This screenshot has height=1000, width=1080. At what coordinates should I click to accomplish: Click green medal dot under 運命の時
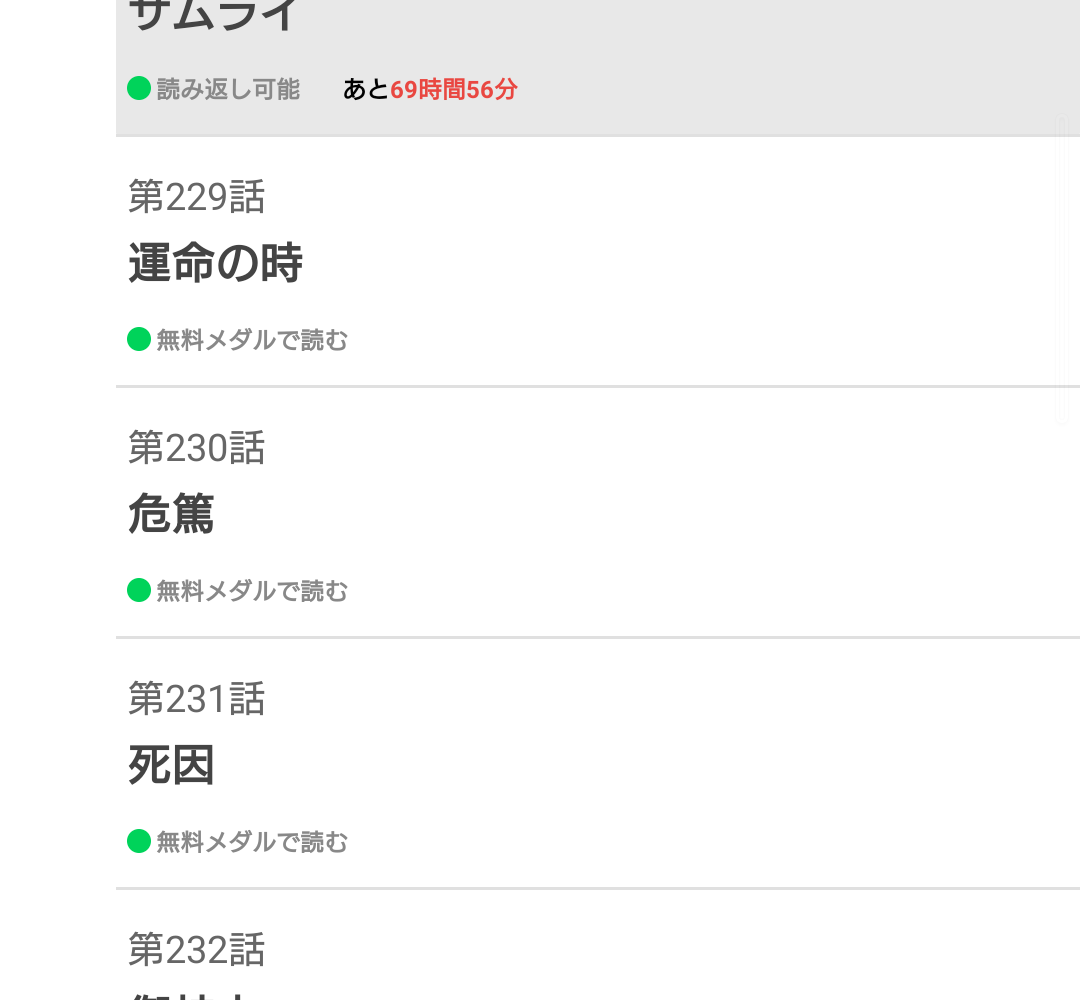point(139,339)
